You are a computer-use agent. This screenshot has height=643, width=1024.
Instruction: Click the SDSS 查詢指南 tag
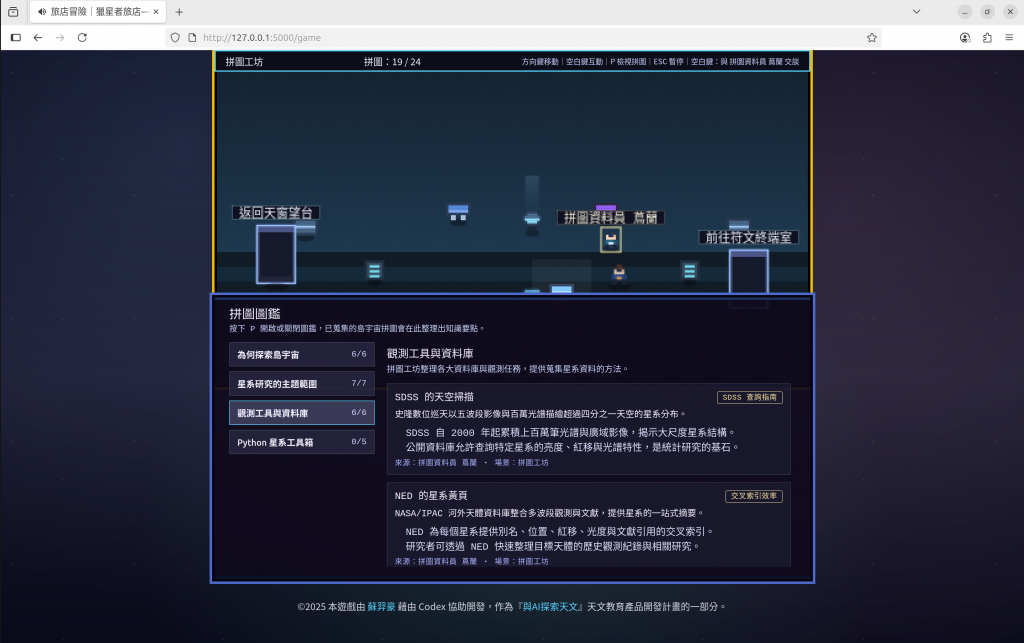(750, 397)
